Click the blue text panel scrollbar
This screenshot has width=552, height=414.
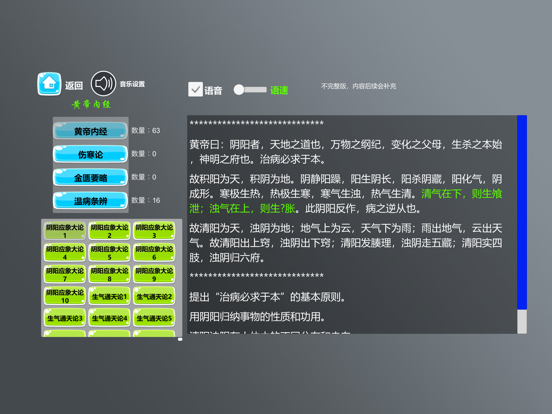(522, 212)
